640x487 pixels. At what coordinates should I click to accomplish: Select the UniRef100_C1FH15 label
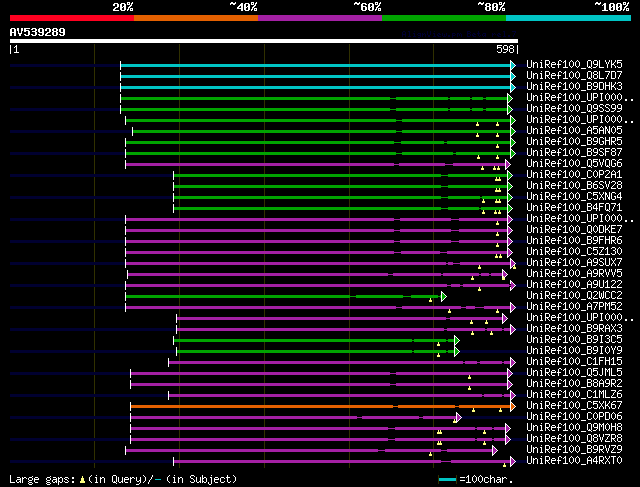(x=574, y=362)
